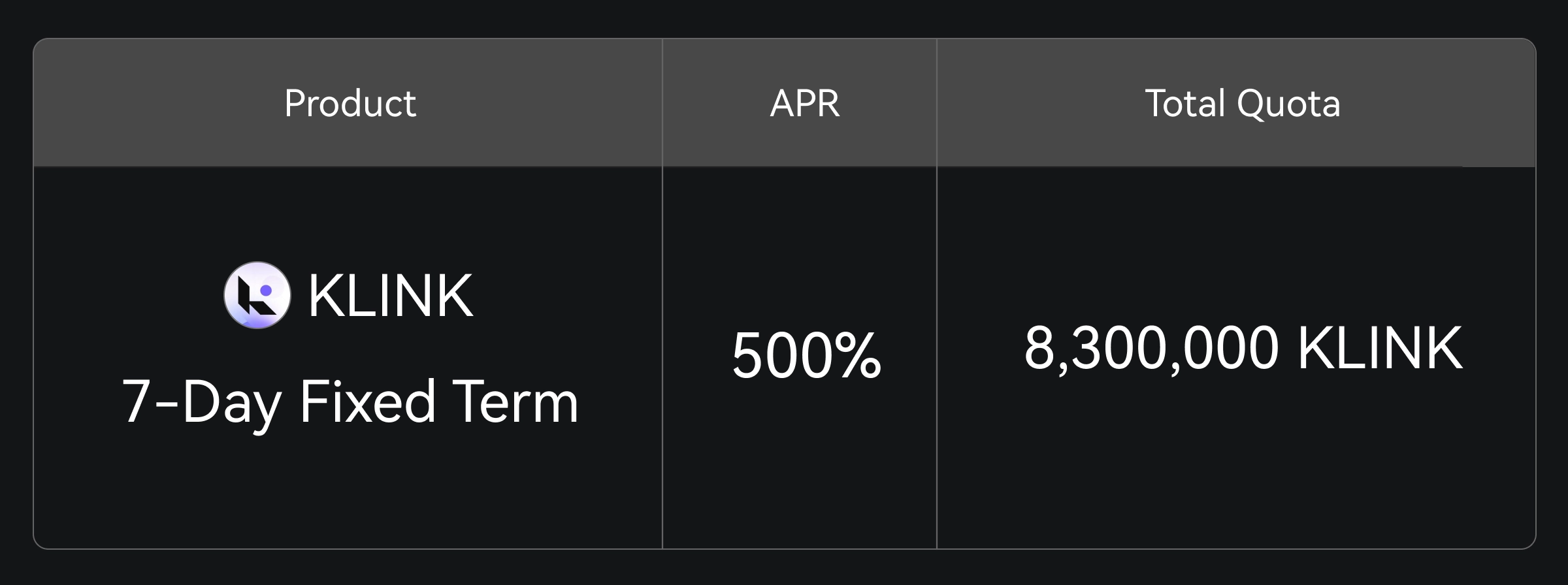Click the KLINK token logo icon

pos(257,295)
